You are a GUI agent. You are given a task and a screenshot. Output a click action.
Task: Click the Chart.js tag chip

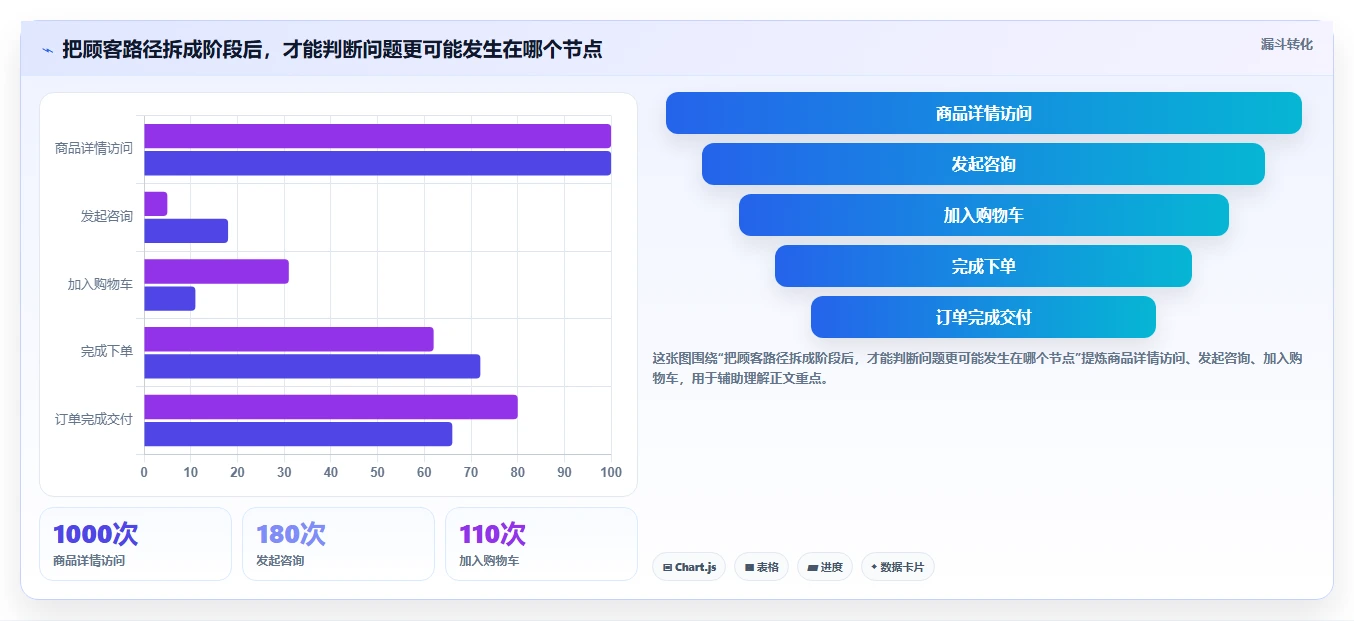(689, 567)
